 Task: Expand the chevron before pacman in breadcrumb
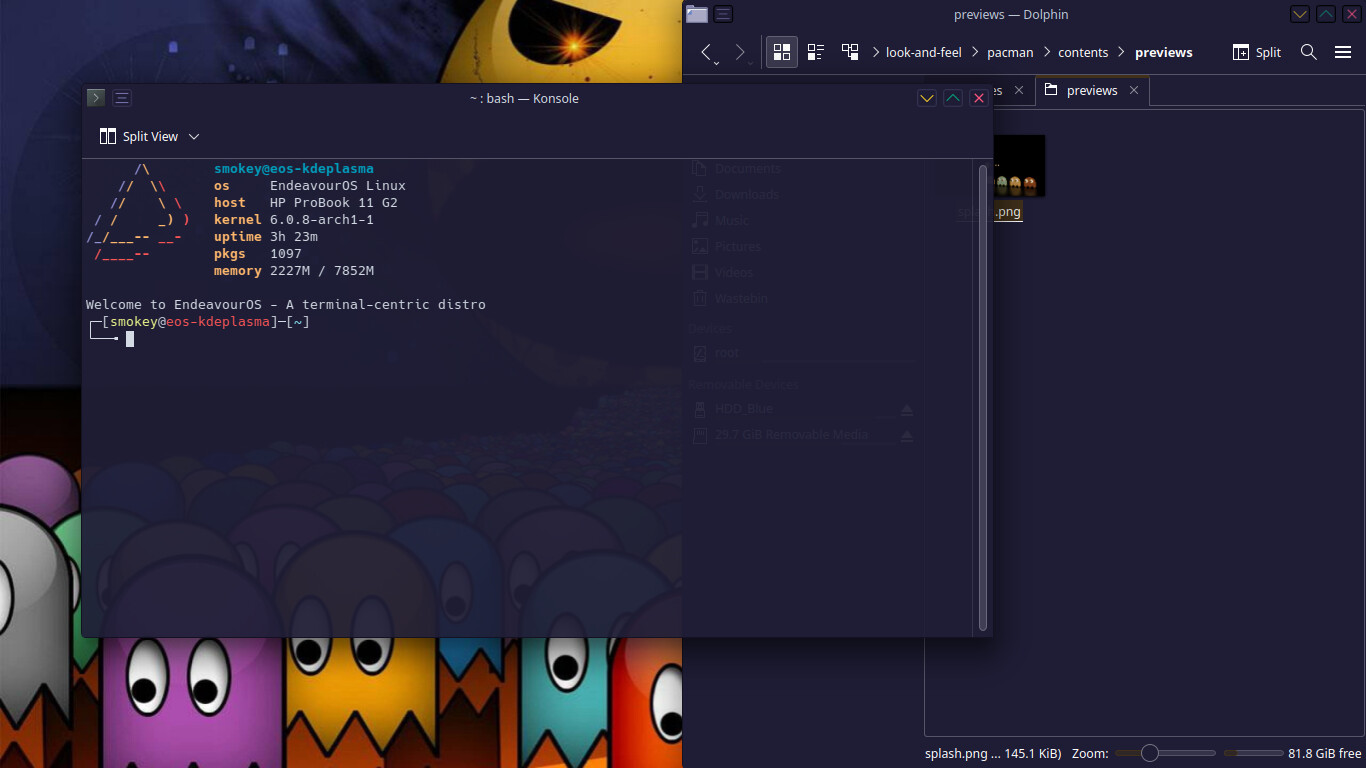pos(977,52)
